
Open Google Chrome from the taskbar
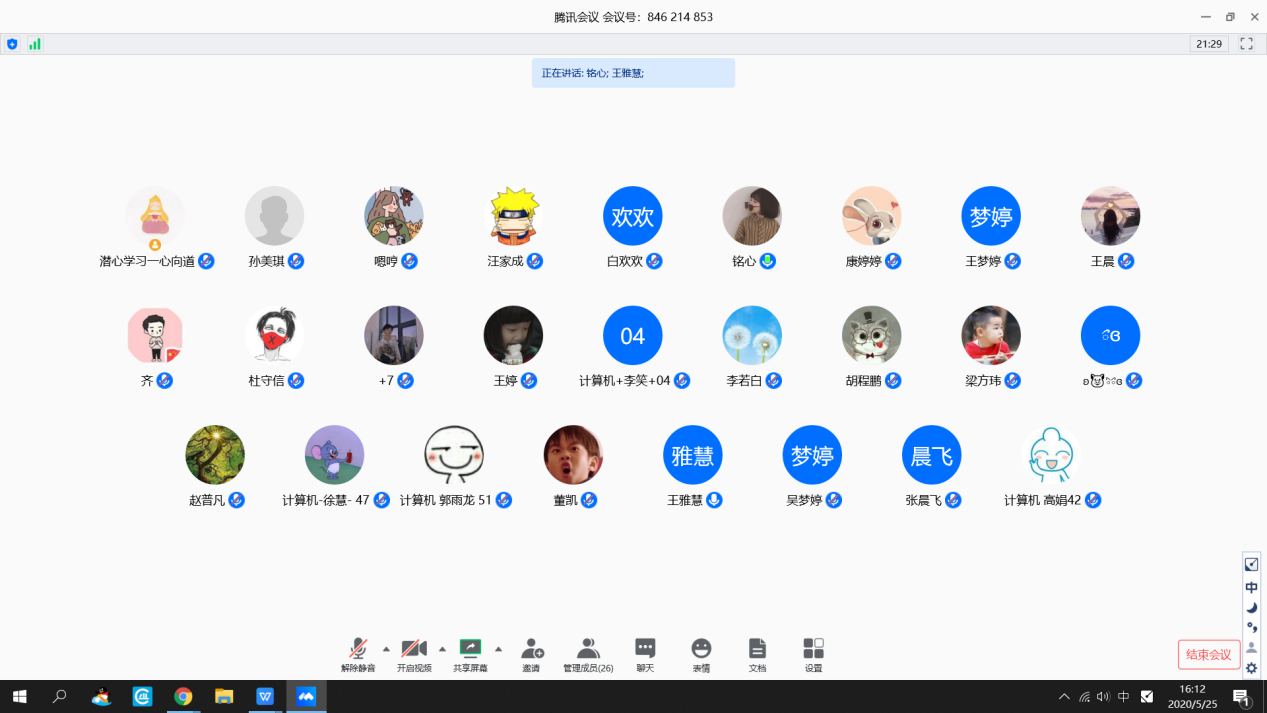point(183,697)
